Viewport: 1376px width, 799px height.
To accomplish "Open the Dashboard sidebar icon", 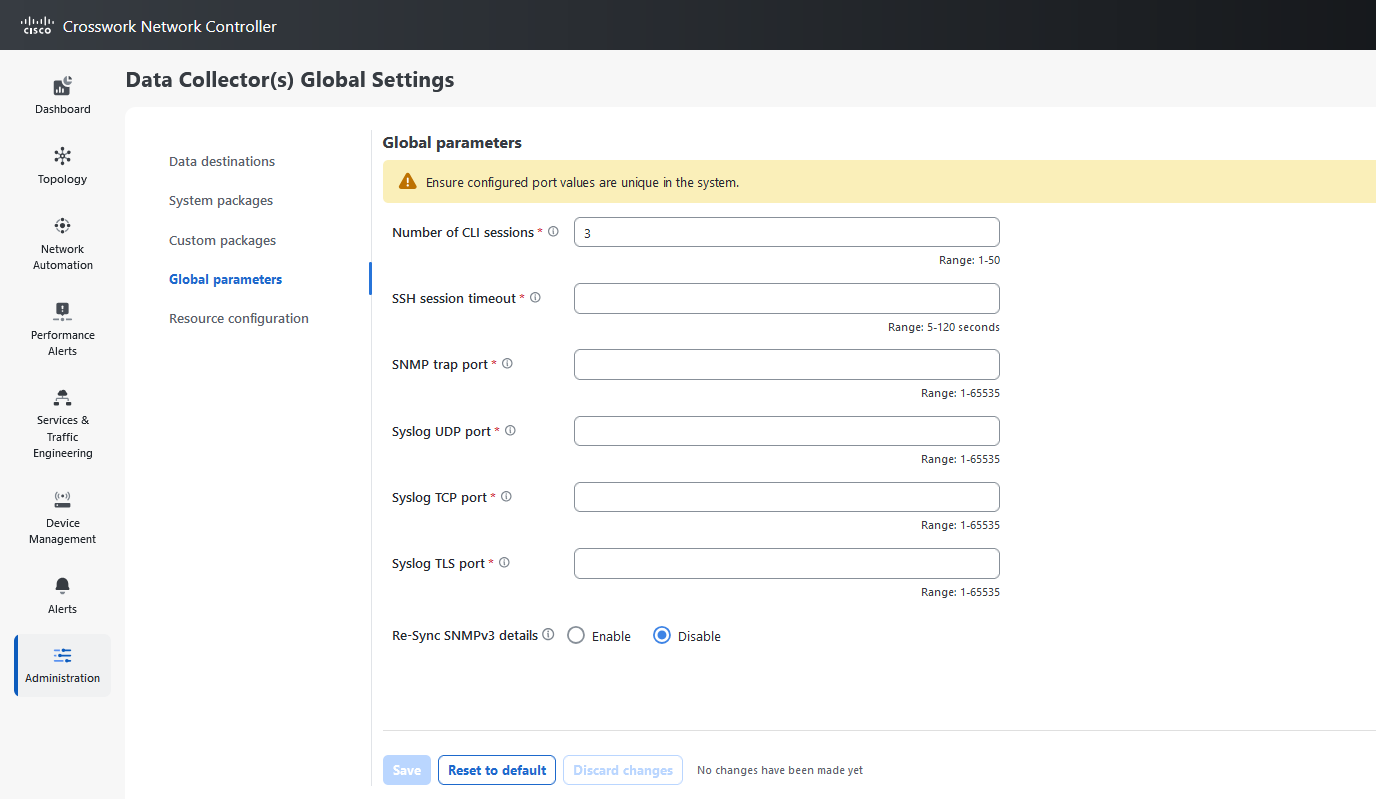I will point(62,87).
